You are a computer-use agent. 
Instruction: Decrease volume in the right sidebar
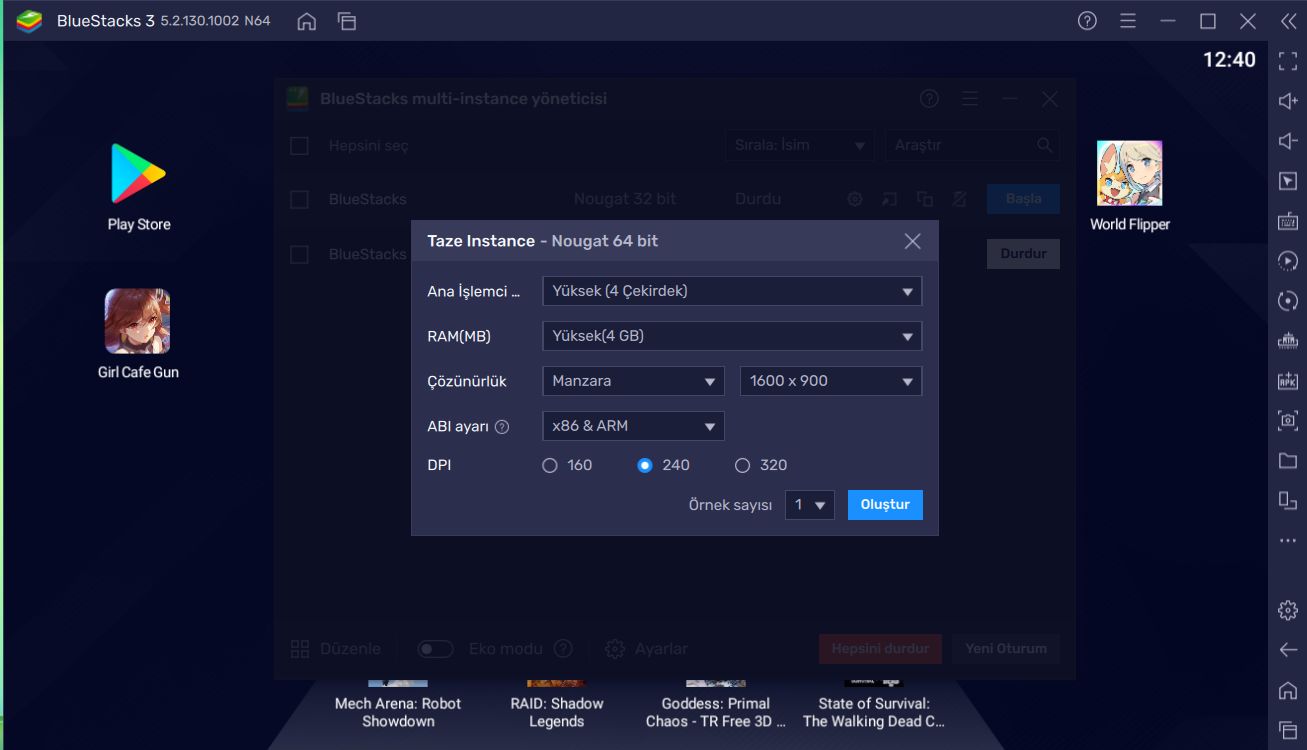(x=1288, y=141)
